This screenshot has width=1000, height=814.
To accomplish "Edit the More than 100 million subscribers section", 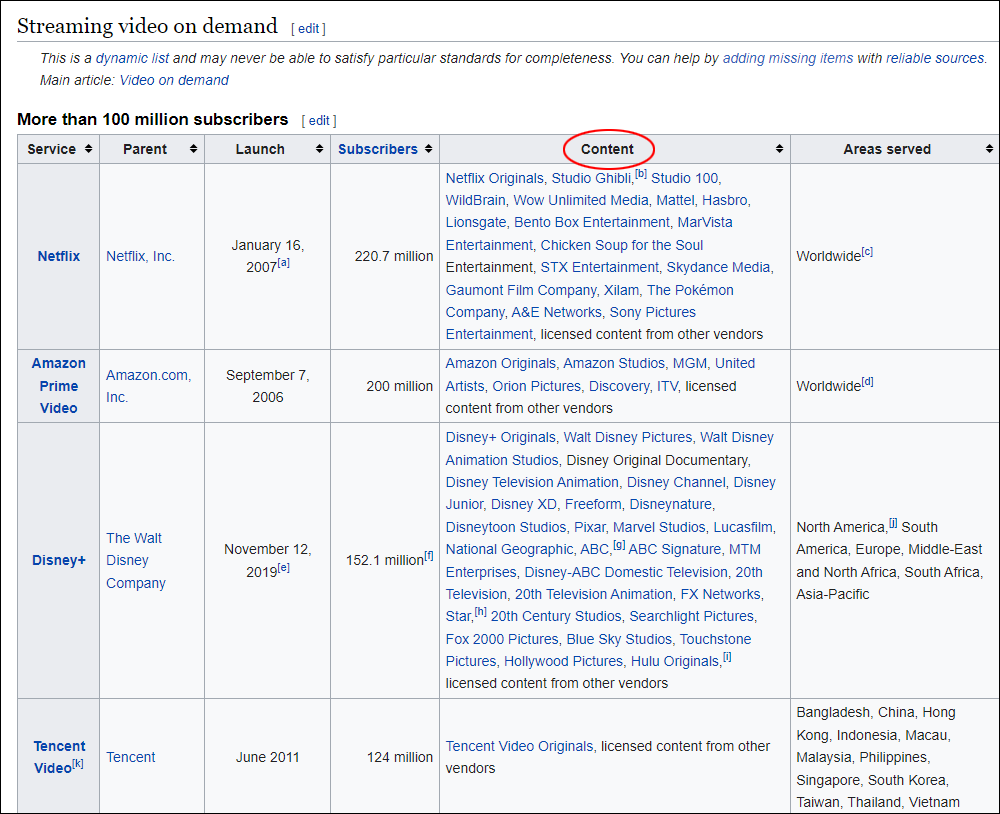I will [319, 121].
